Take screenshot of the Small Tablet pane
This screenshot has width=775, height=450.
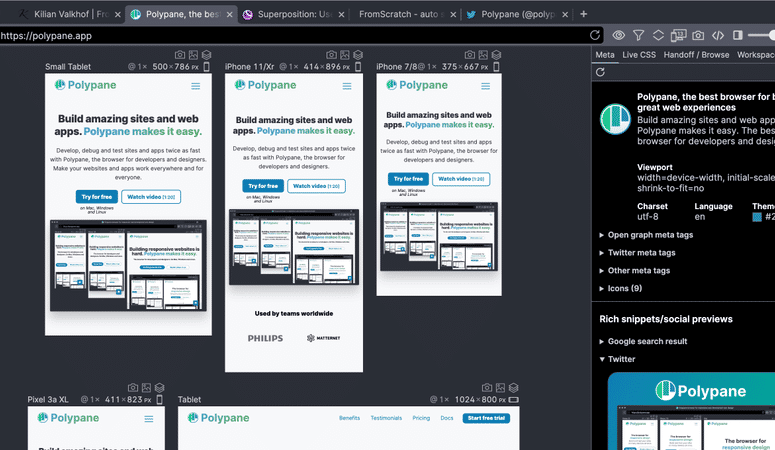click(x=180, y=55)
